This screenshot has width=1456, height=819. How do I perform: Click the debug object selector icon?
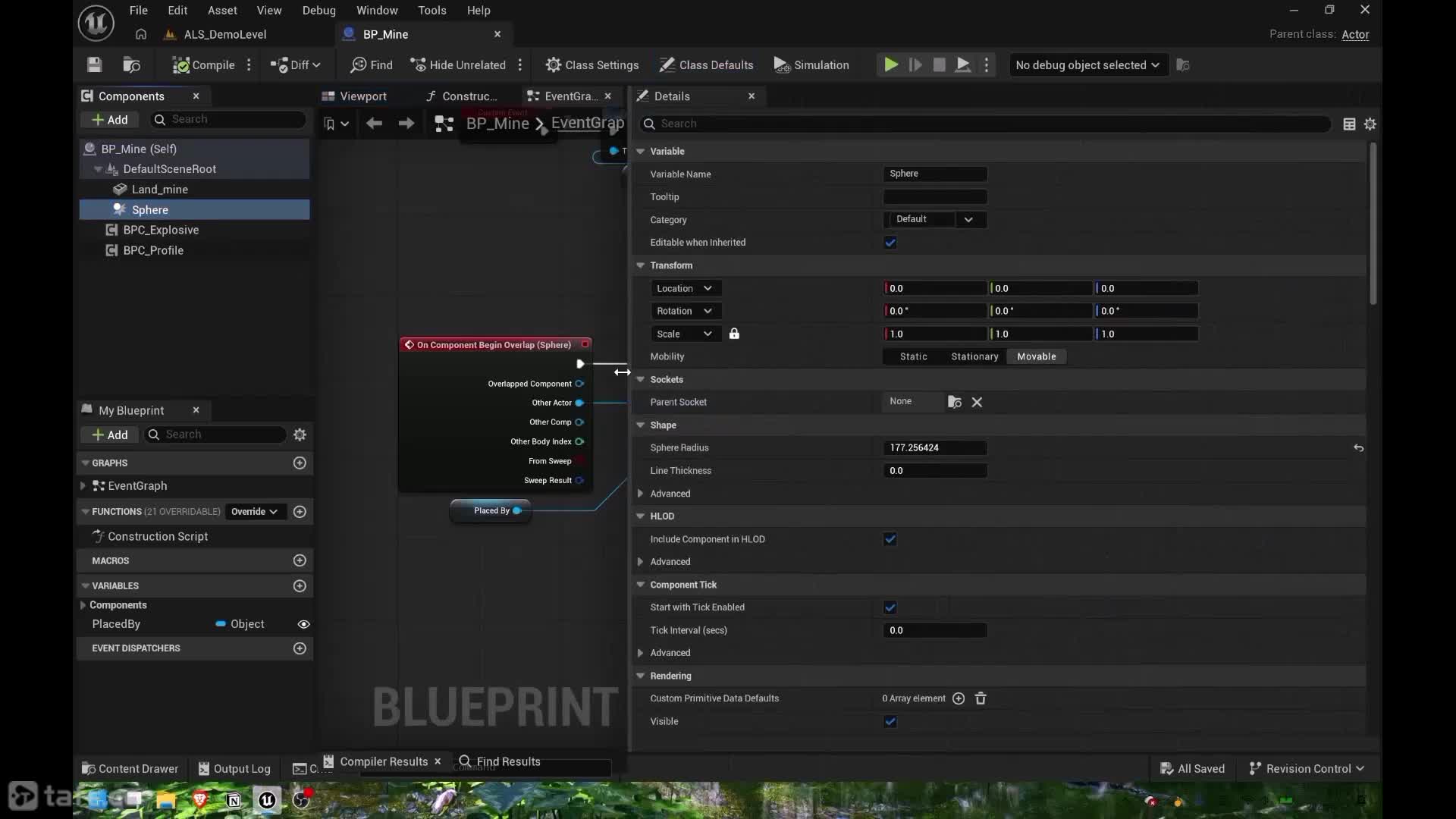(1183, 65)
